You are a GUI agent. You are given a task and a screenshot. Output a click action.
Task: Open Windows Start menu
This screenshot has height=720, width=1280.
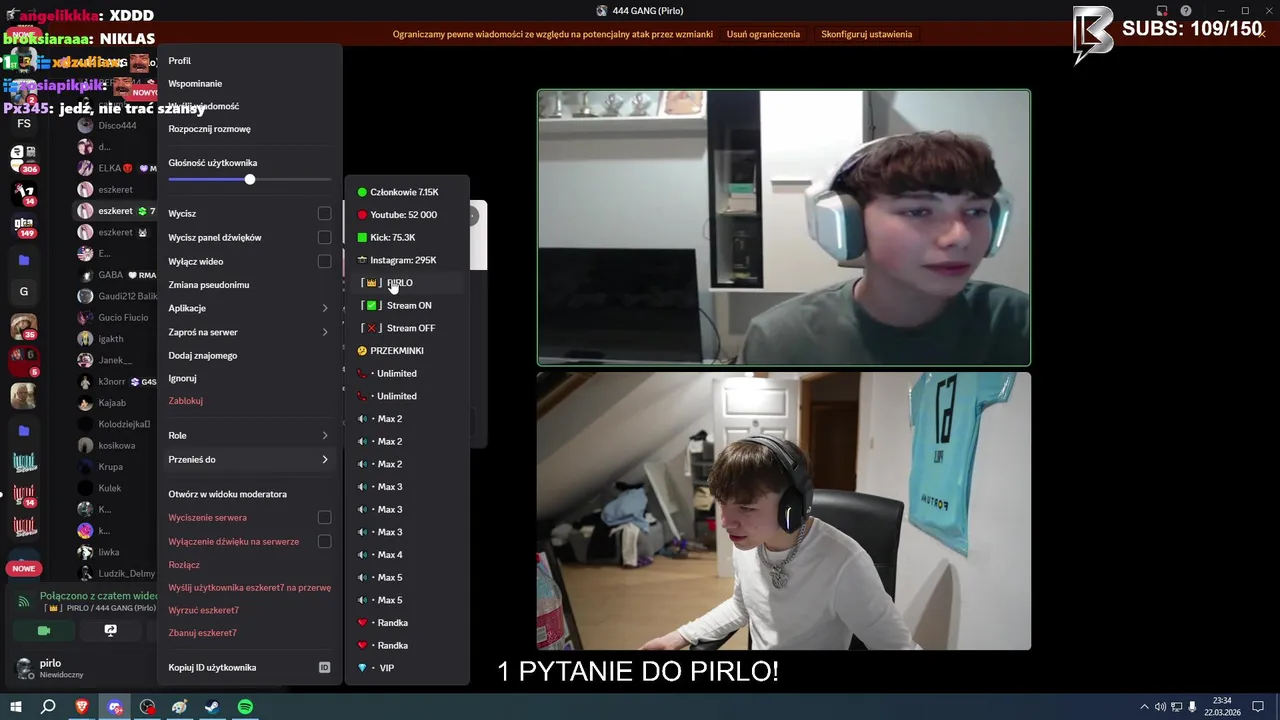click(16, 707)
